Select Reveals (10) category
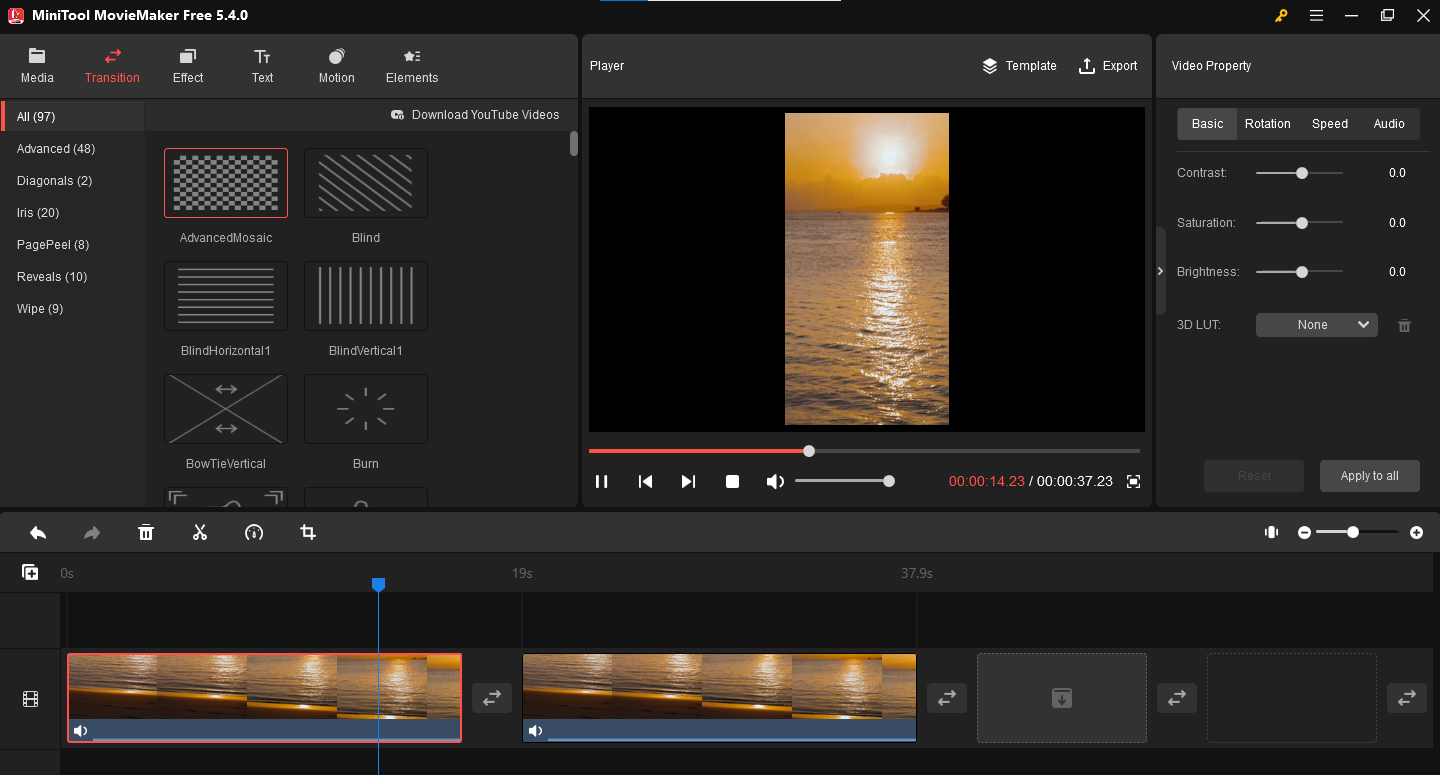Screen dimensions: 1440x775 [x=73, y=277]
